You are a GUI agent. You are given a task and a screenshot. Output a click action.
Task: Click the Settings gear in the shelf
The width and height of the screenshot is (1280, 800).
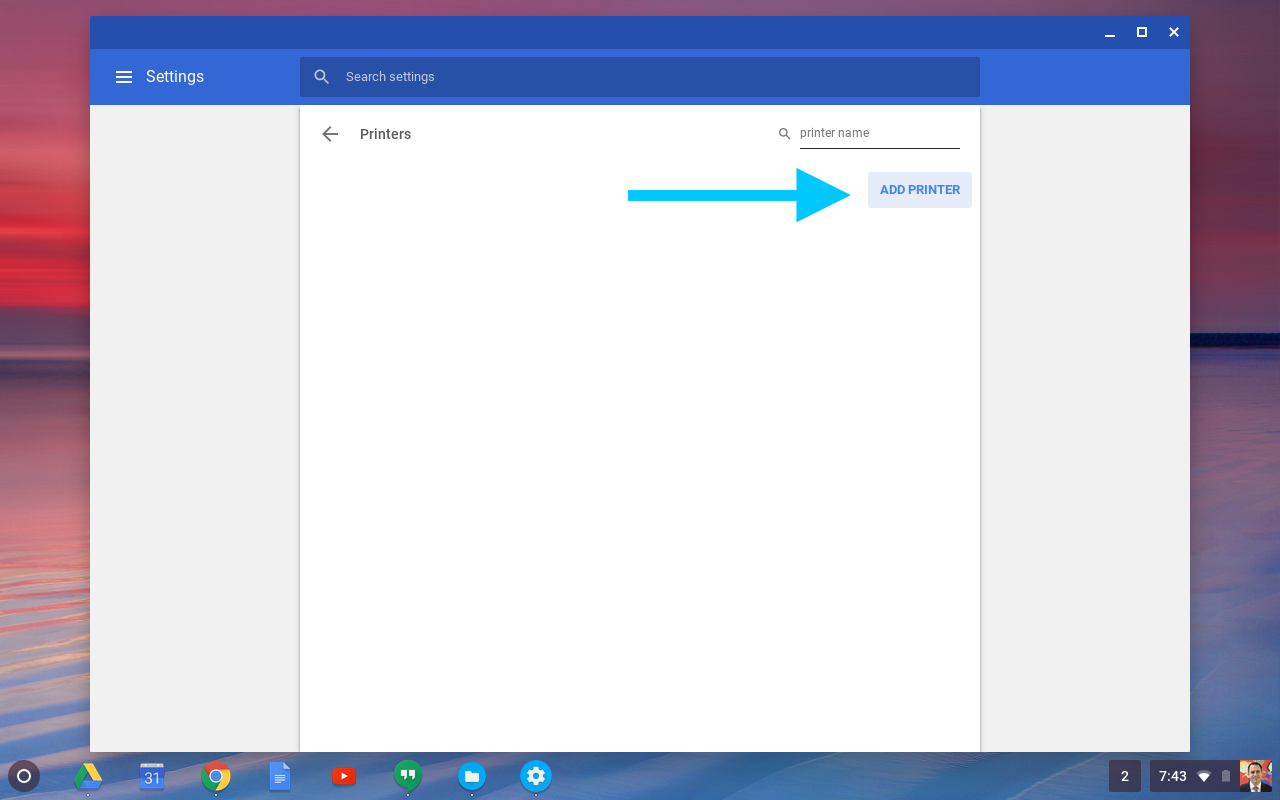536,776
